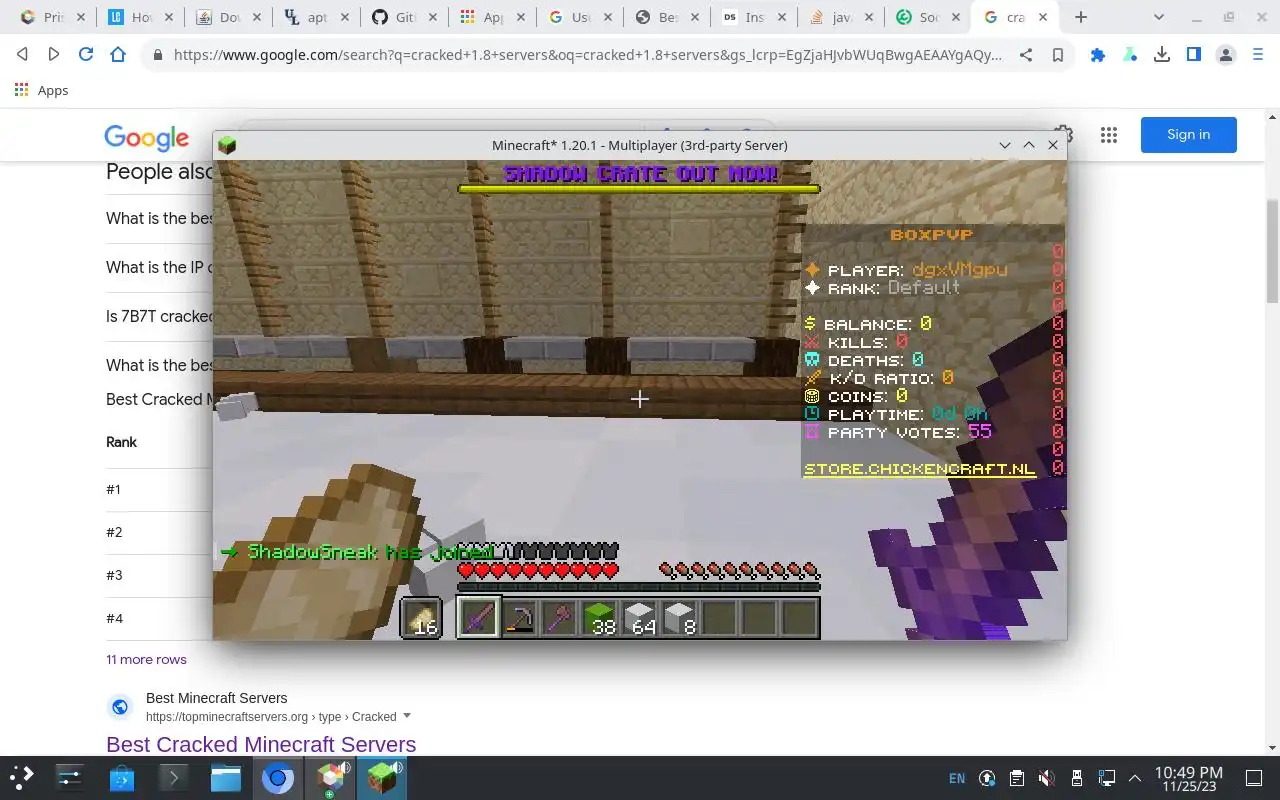Click the Minecraft experience bar
Image resolution: width=1280 pixels, height=800 pixels.
639,588
